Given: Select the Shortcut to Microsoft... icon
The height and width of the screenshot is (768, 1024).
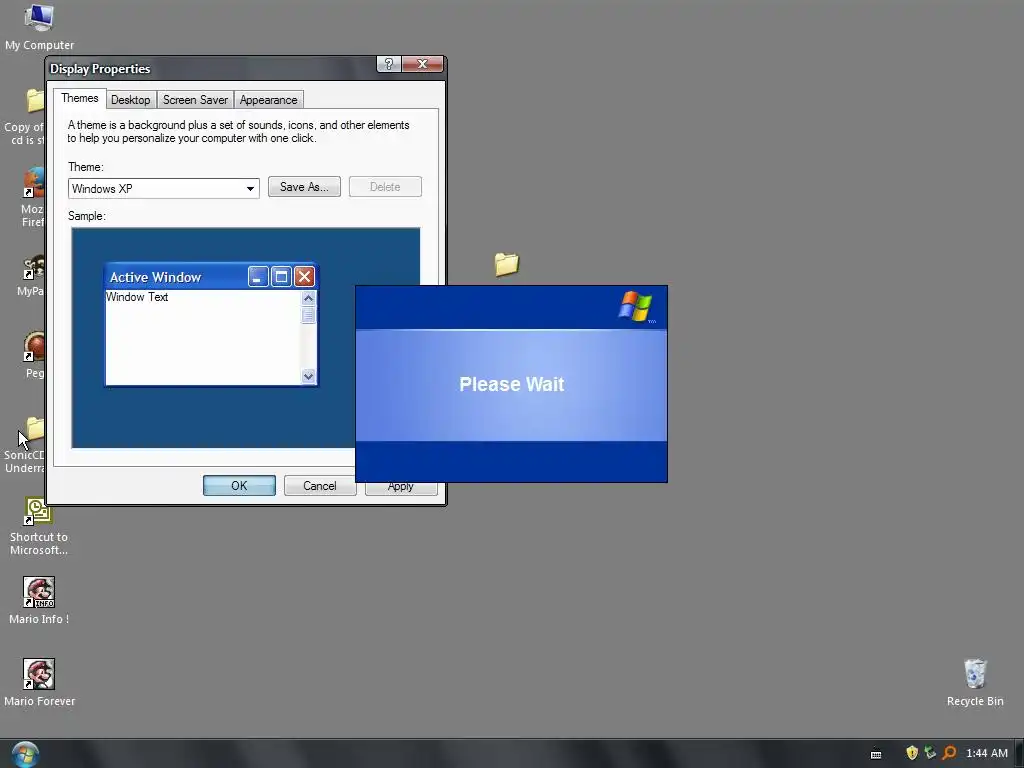Looking at the screenshot, I should [x=39, y=511].
